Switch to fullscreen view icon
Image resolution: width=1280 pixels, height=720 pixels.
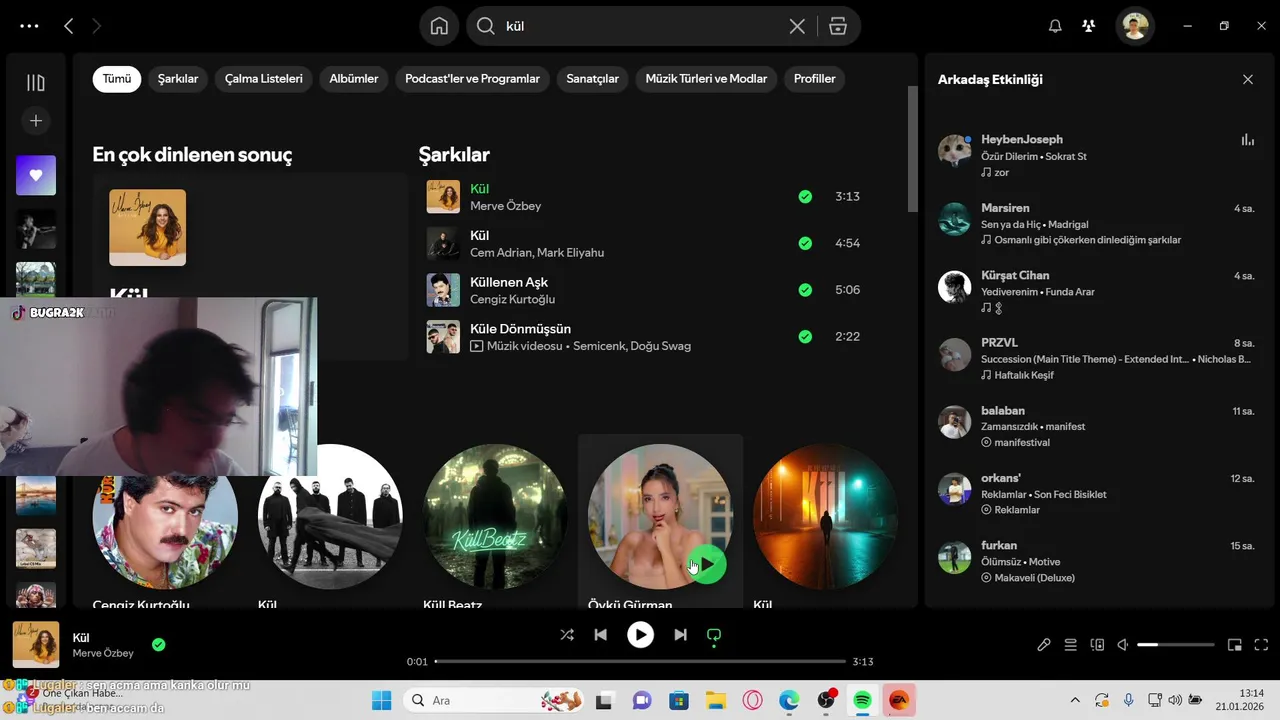pos(1261,645)
